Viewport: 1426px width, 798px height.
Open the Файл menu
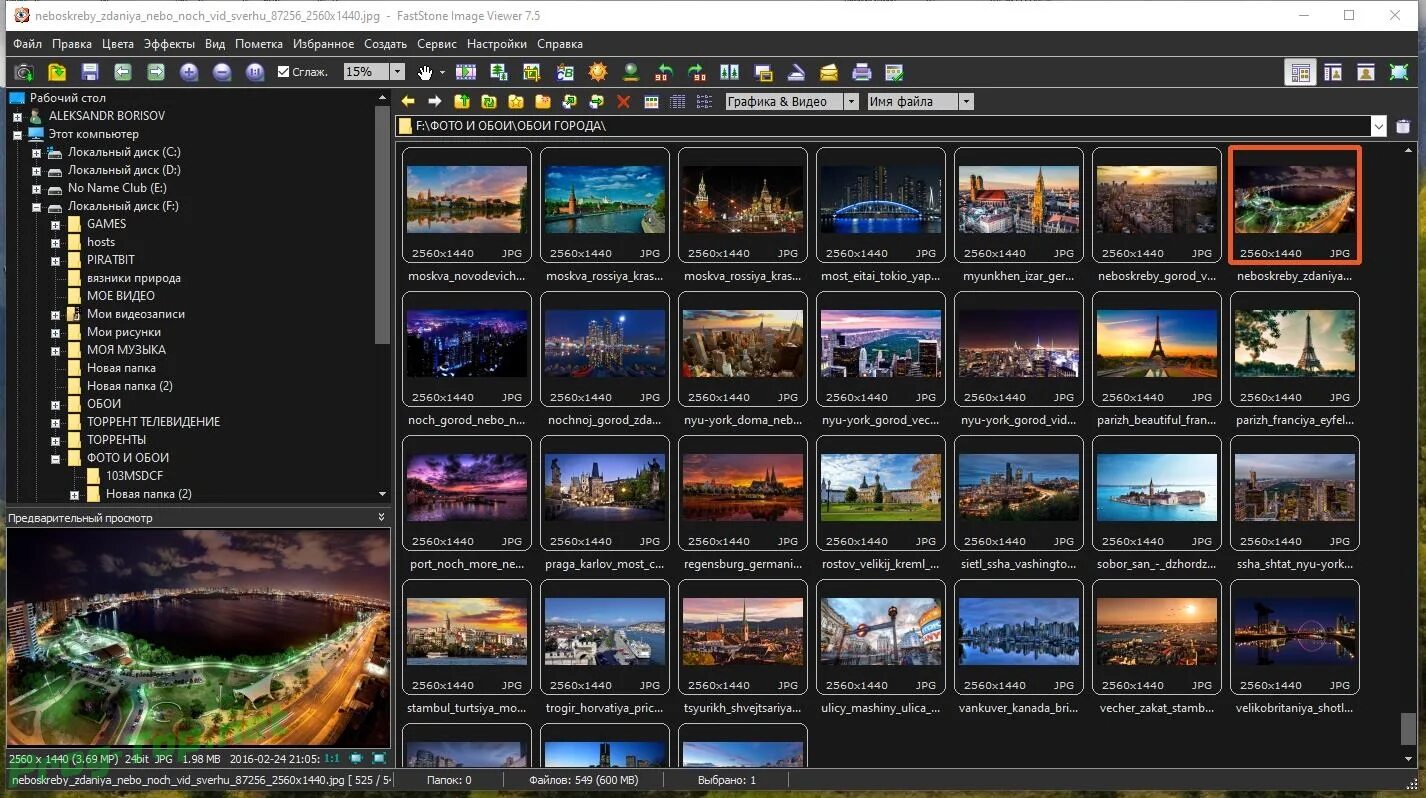(27, 44)
